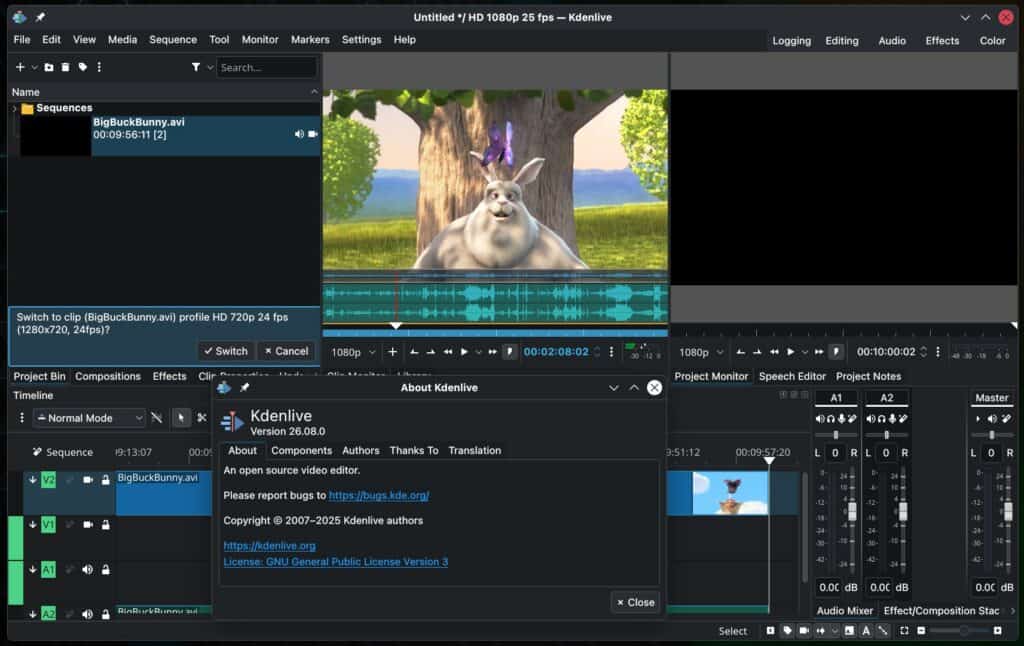Rewind the clip monitor playback
The image size is (1024, 646).
pyautogui.click(x=448, y=352)
